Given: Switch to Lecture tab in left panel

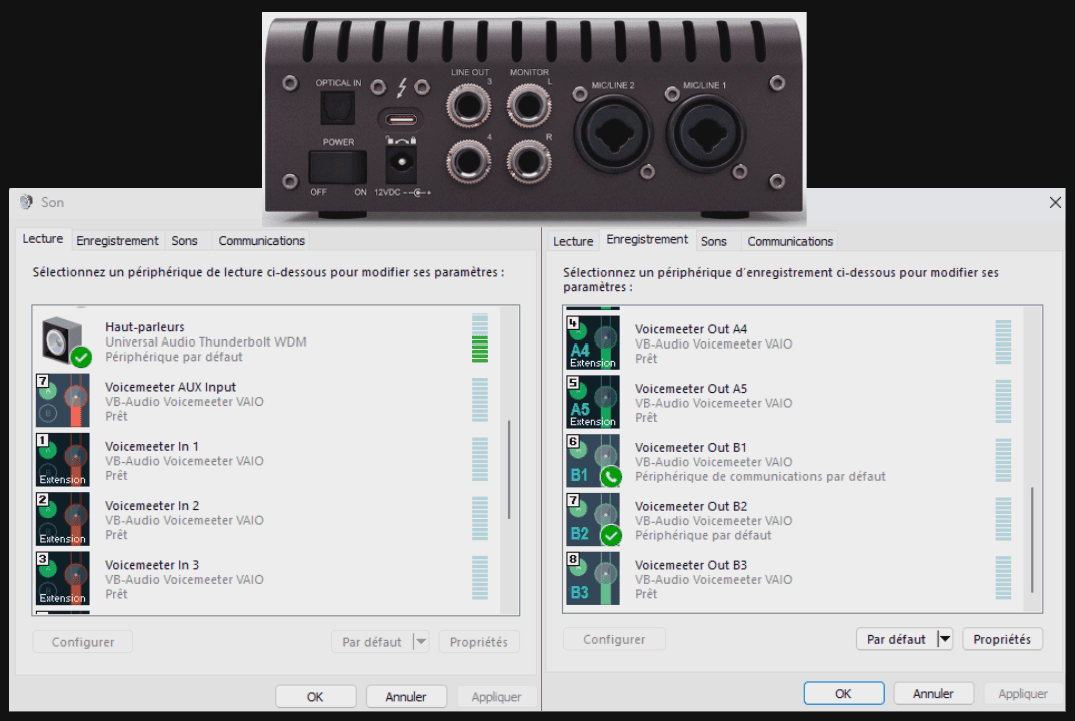Looking at the screenshot, I should (43, 239).
